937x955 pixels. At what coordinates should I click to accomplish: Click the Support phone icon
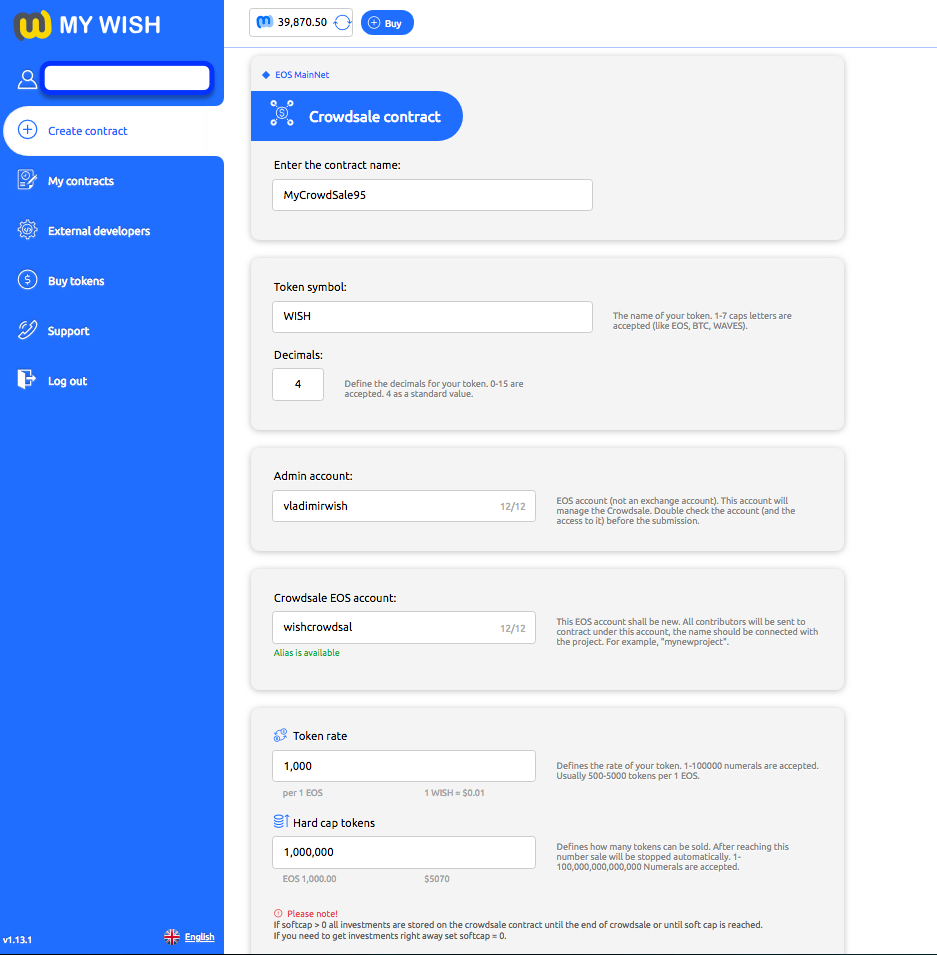(x=27, y=329)
